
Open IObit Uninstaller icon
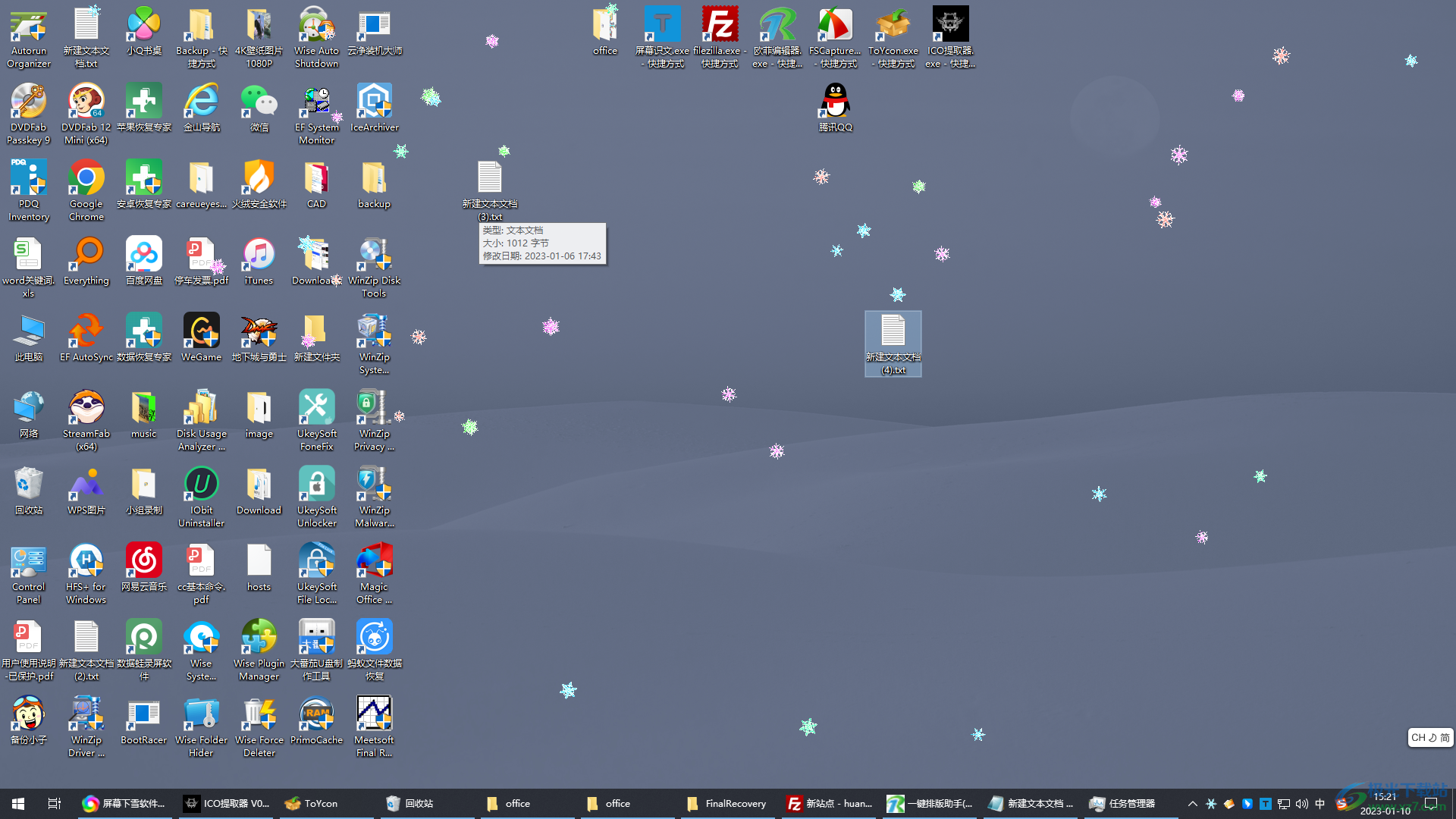(201, 497)
